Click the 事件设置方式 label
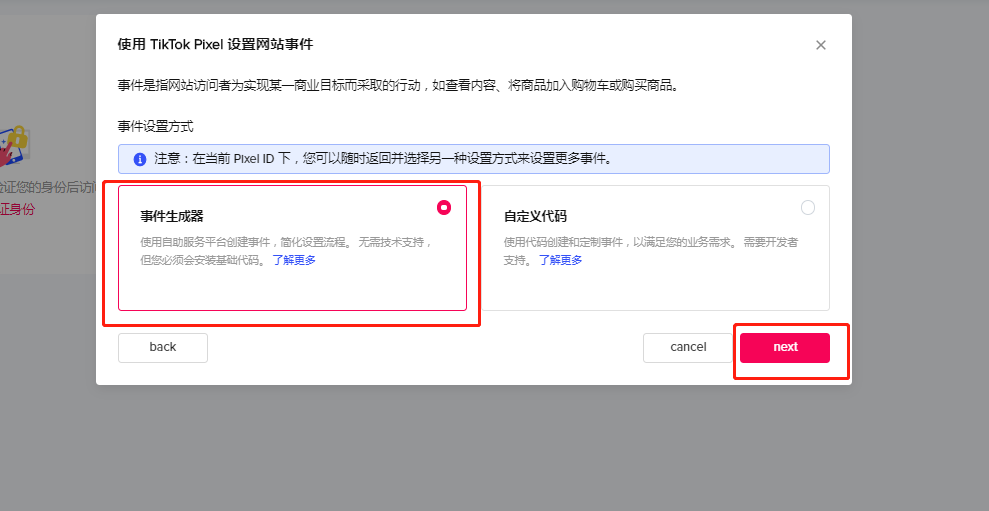 (155, 126)
